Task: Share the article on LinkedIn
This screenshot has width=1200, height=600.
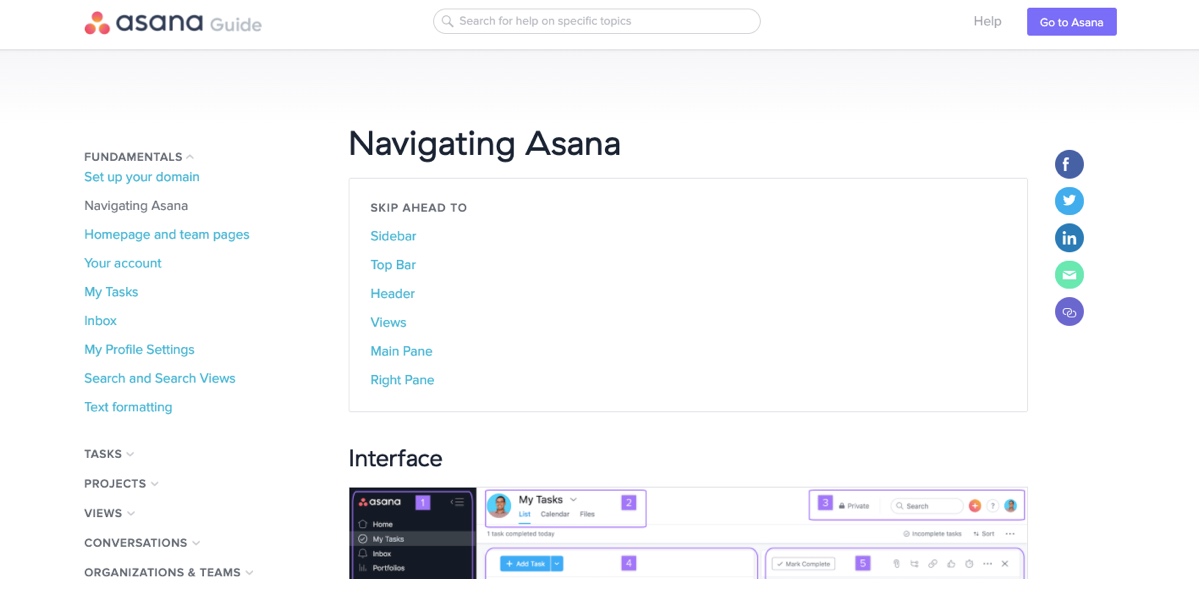Action: click(1069, 238)
